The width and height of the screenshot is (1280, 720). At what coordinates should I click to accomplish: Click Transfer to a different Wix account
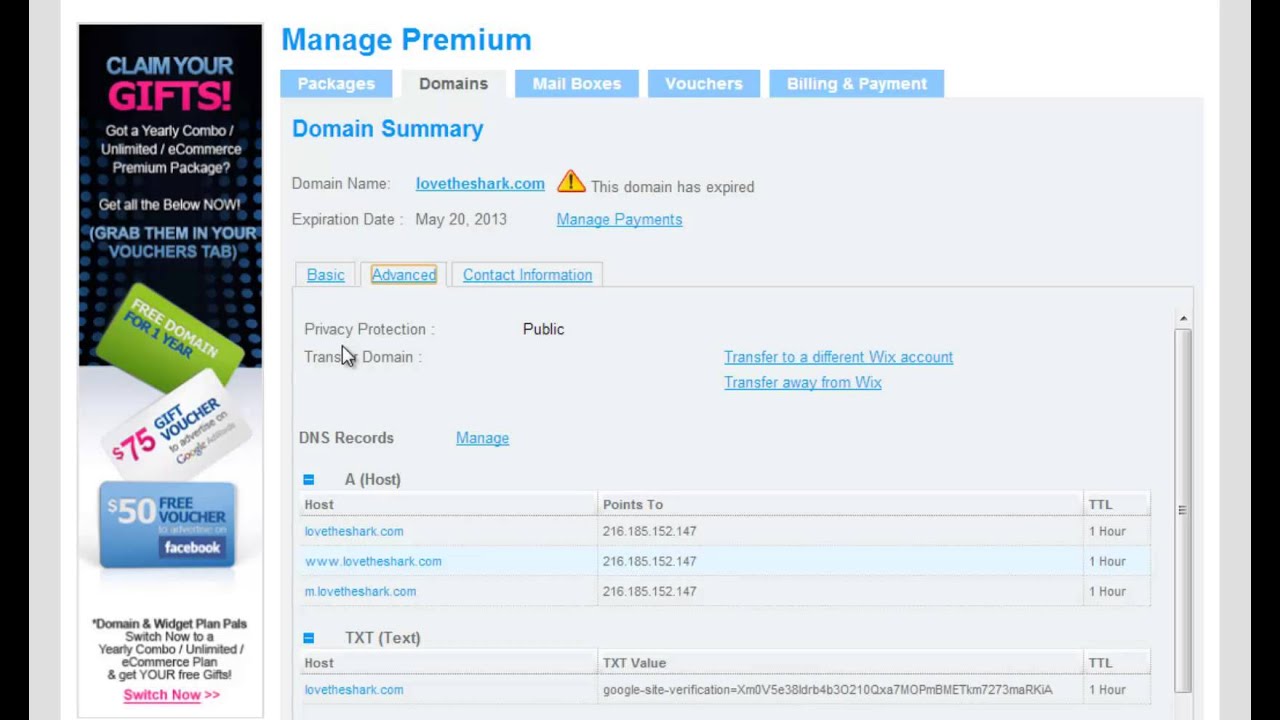click(838, 357)
